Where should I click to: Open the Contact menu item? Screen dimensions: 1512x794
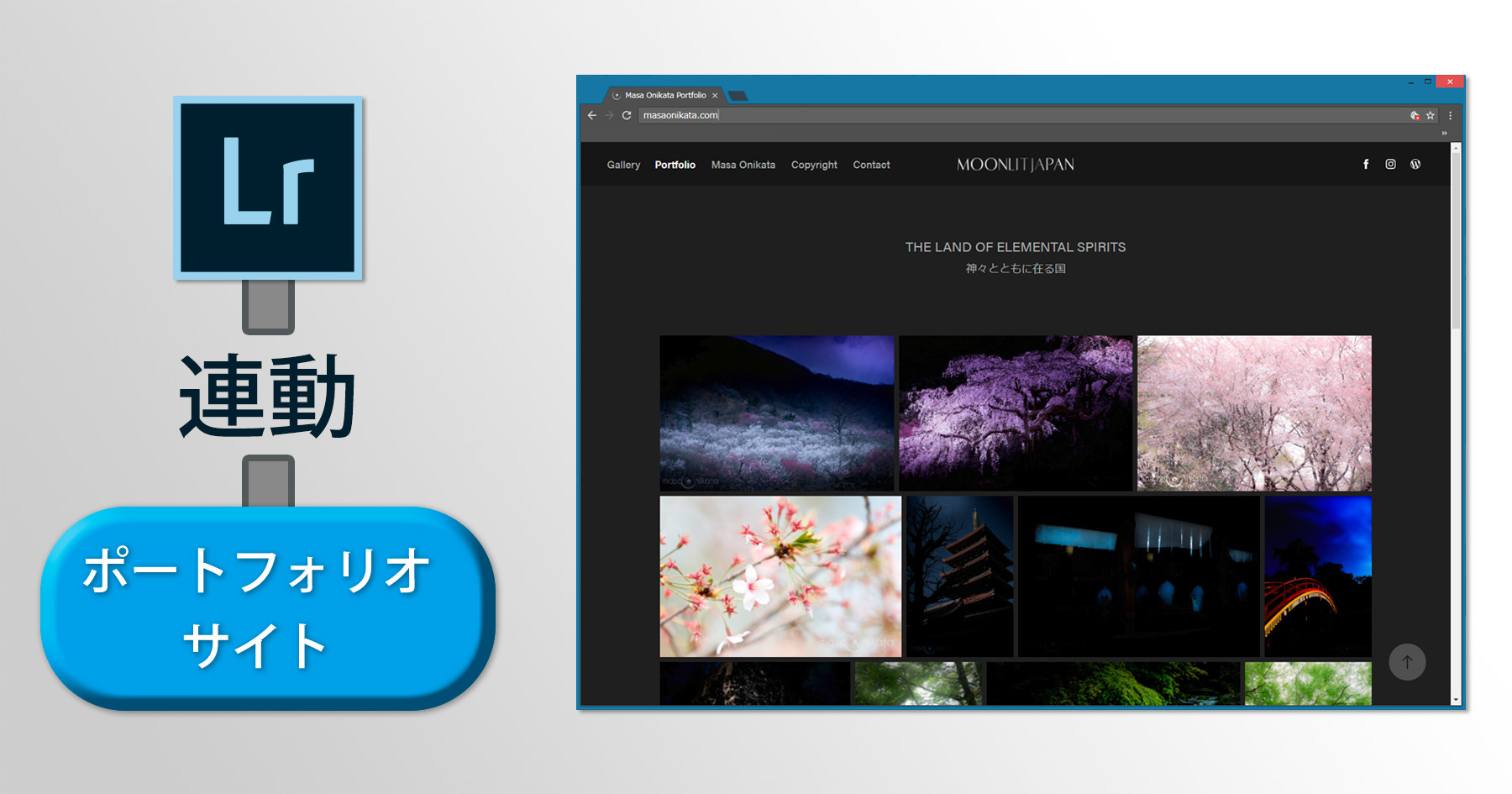(x=871, y=165)
